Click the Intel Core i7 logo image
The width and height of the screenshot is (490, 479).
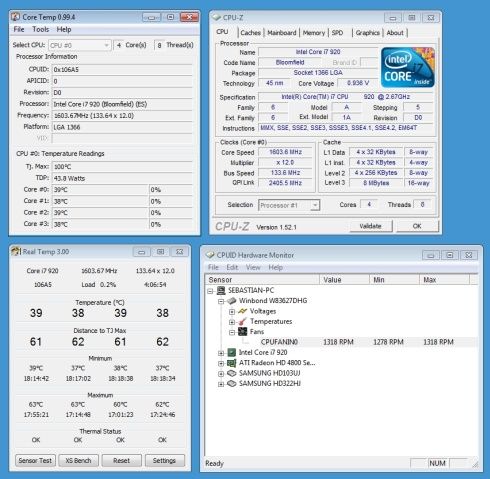[x=408, y=67]
